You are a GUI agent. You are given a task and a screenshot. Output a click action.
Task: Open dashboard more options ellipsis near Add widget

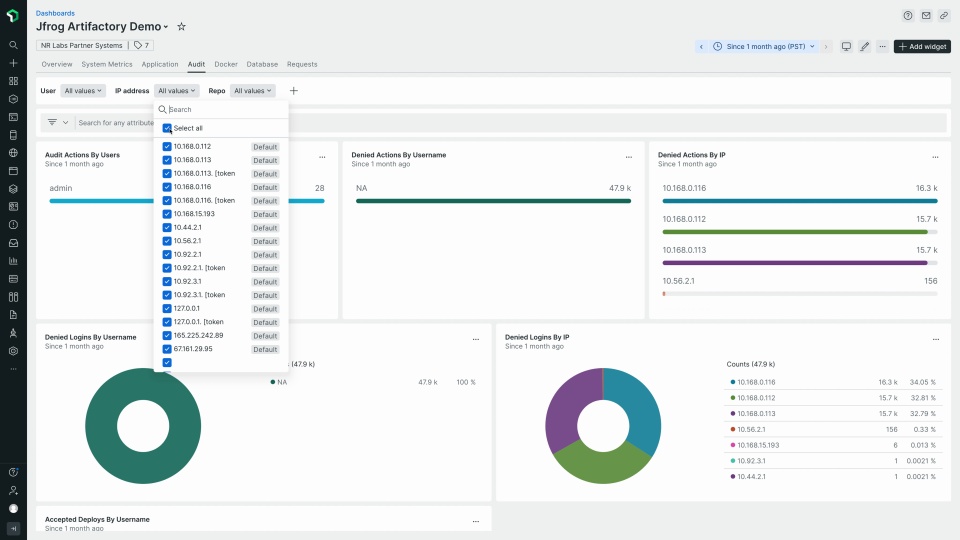pos(882,47)
